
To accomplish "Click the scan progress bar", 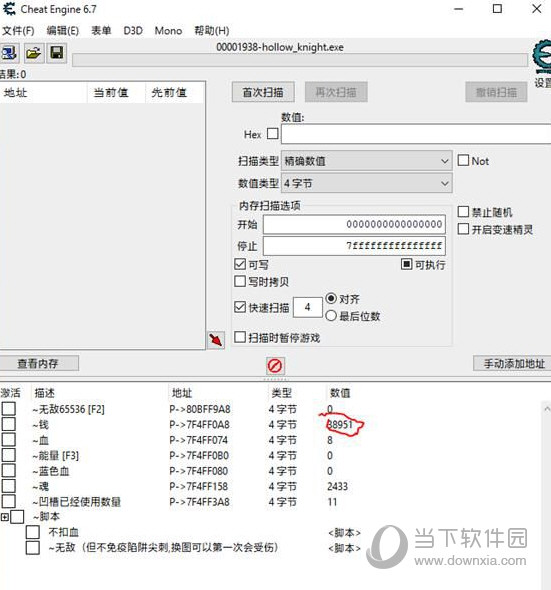I will pos(300,60).
